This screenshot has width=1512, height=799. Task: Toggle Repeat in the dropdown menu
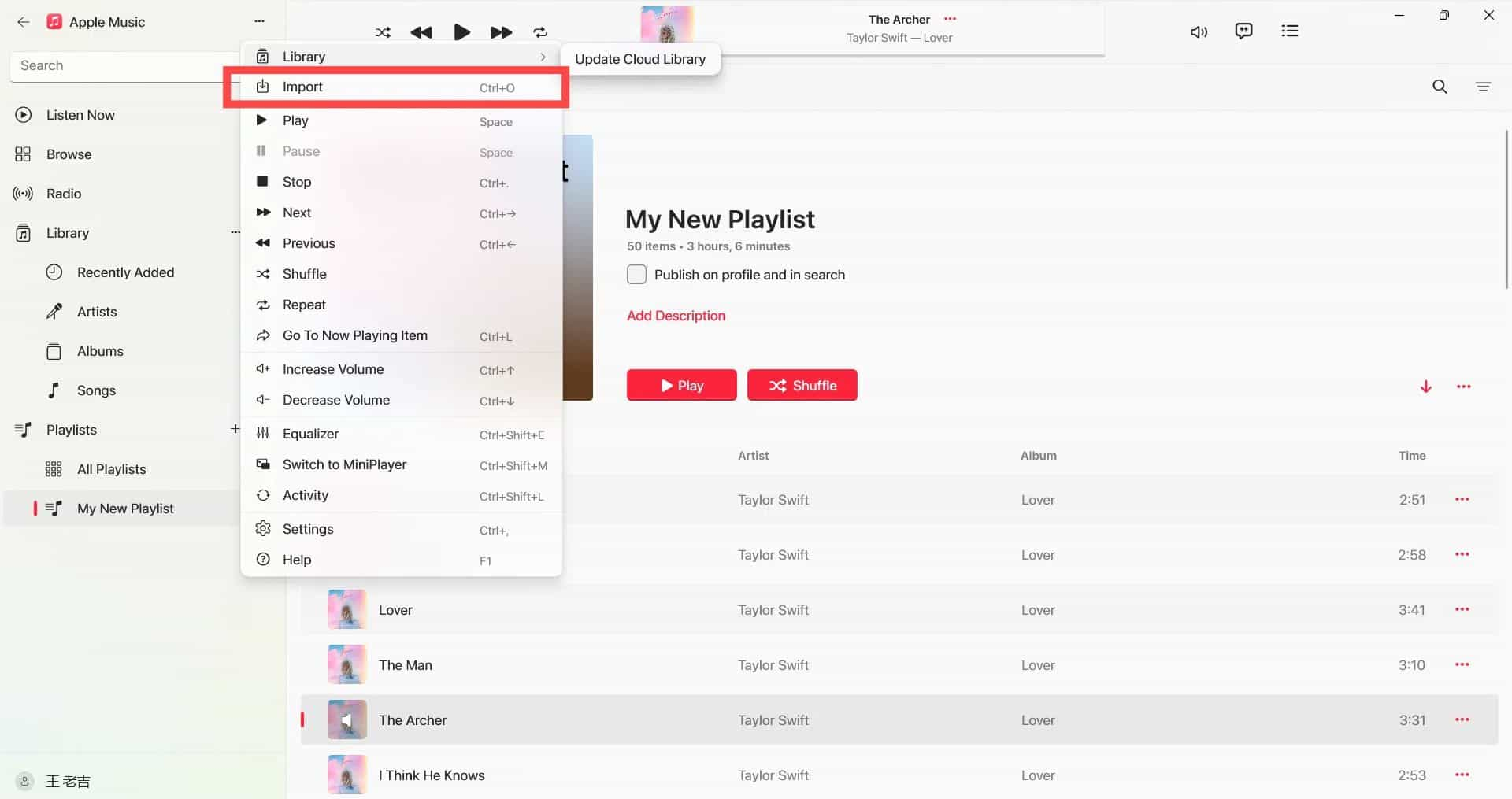[402, 305]
